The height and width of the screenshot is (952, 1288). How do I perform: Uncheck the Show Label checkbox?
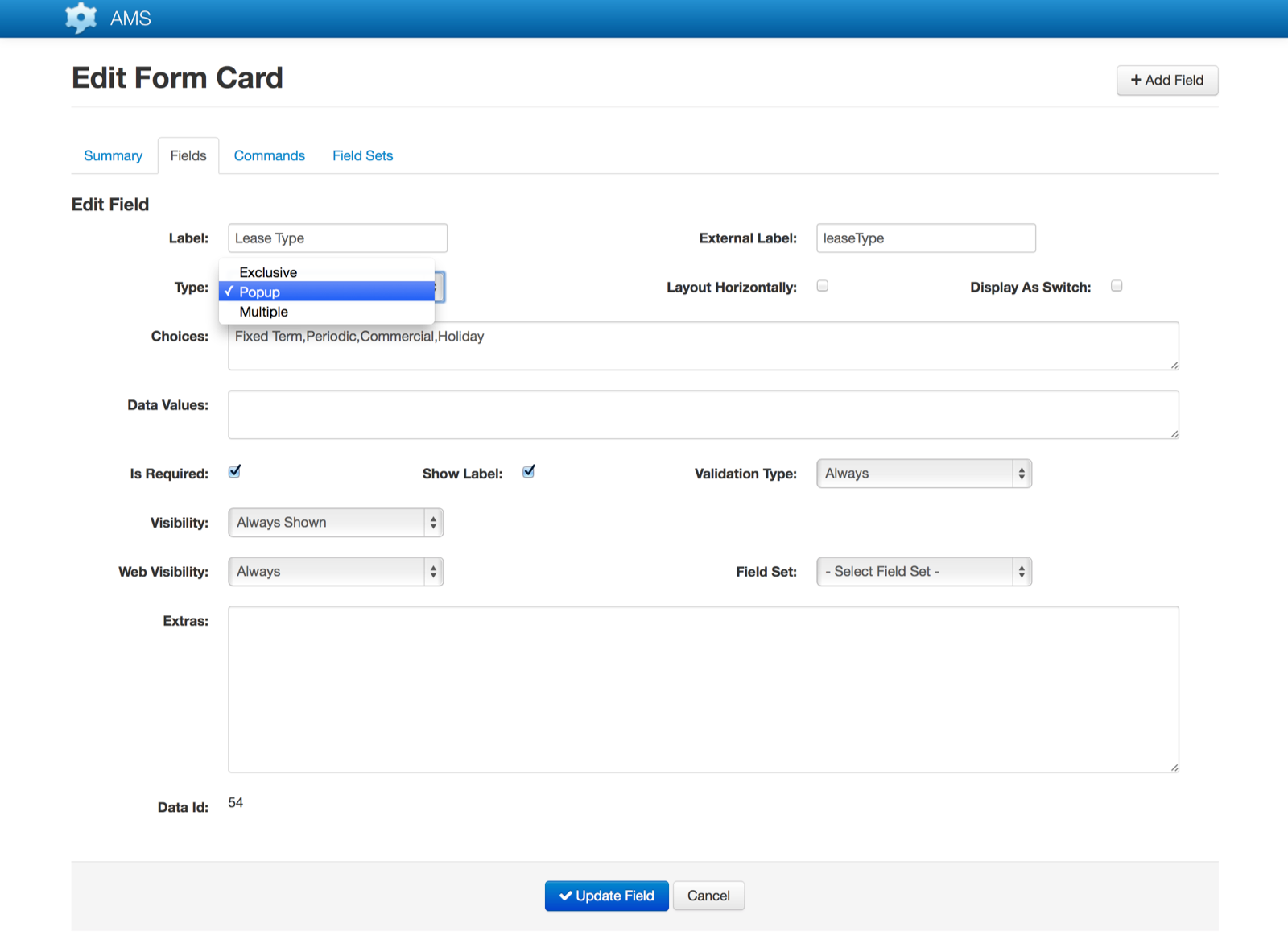[529, 472]
